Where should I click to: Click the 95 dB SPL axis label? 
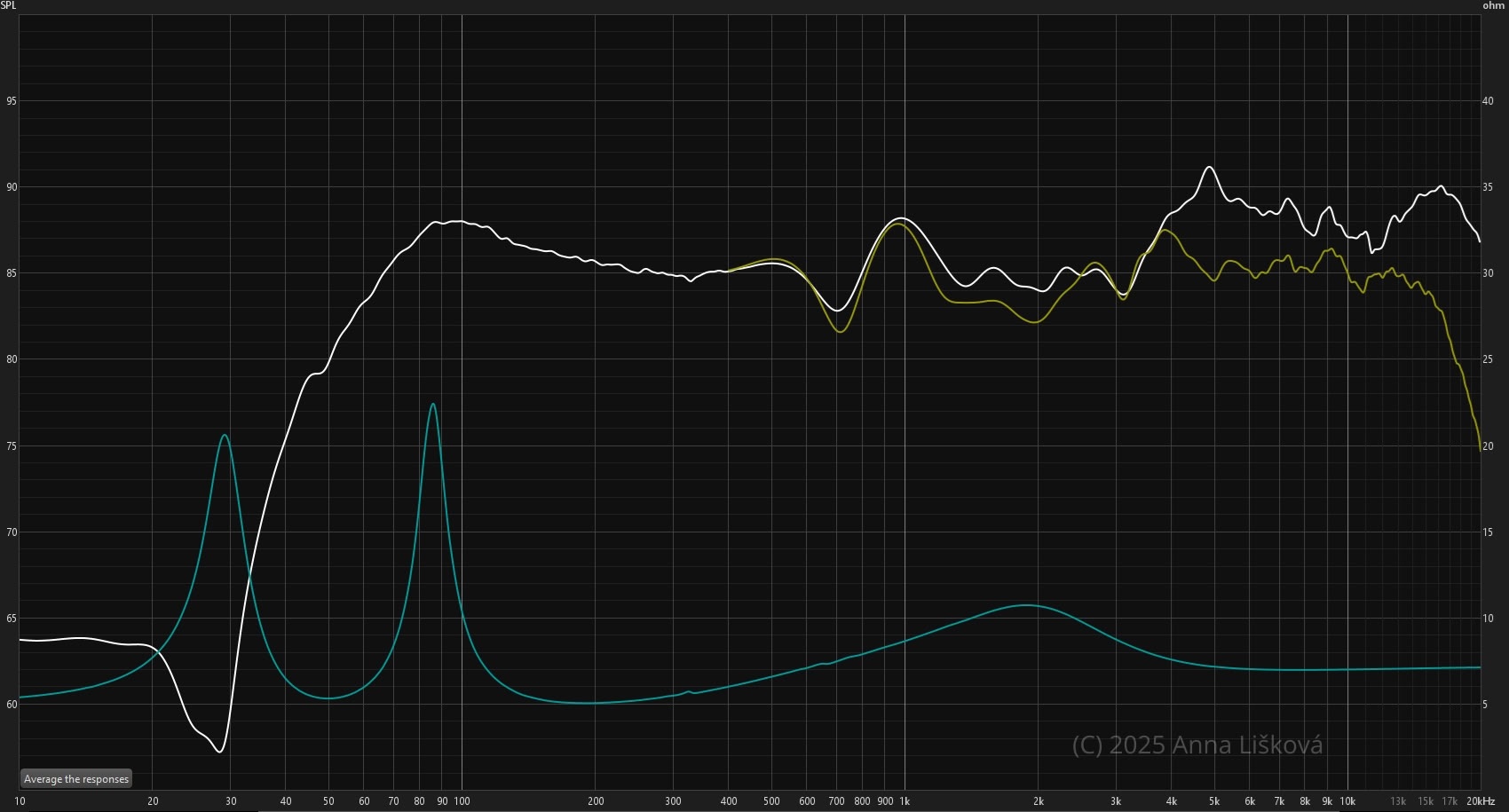(x=12, y=101)
